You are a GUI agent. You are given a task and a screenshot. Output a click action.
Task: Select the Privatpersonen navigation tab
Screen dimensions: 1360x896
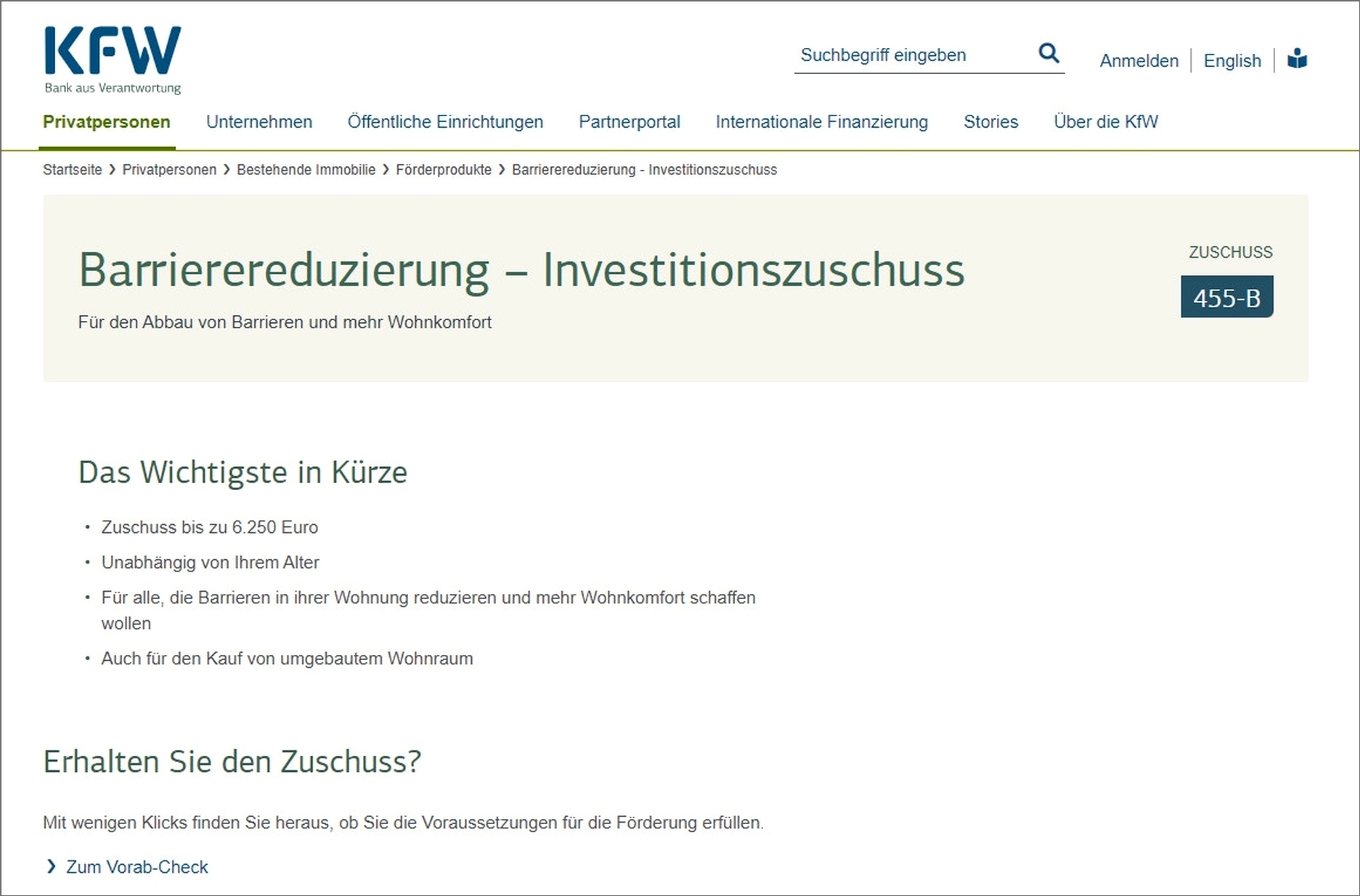pos(107,121)
